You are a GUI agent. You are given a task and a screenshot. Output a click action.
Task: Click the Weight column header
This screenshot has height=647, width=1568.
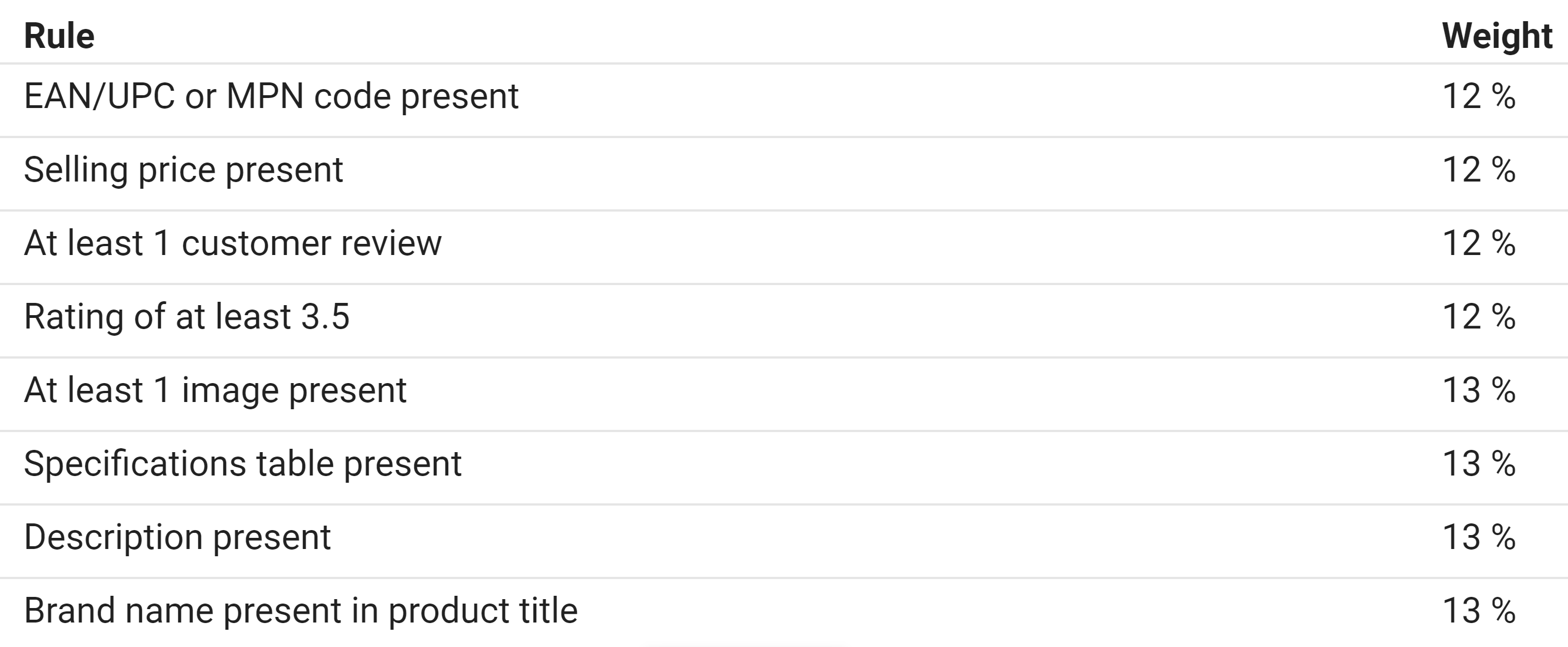[1497, 36]
